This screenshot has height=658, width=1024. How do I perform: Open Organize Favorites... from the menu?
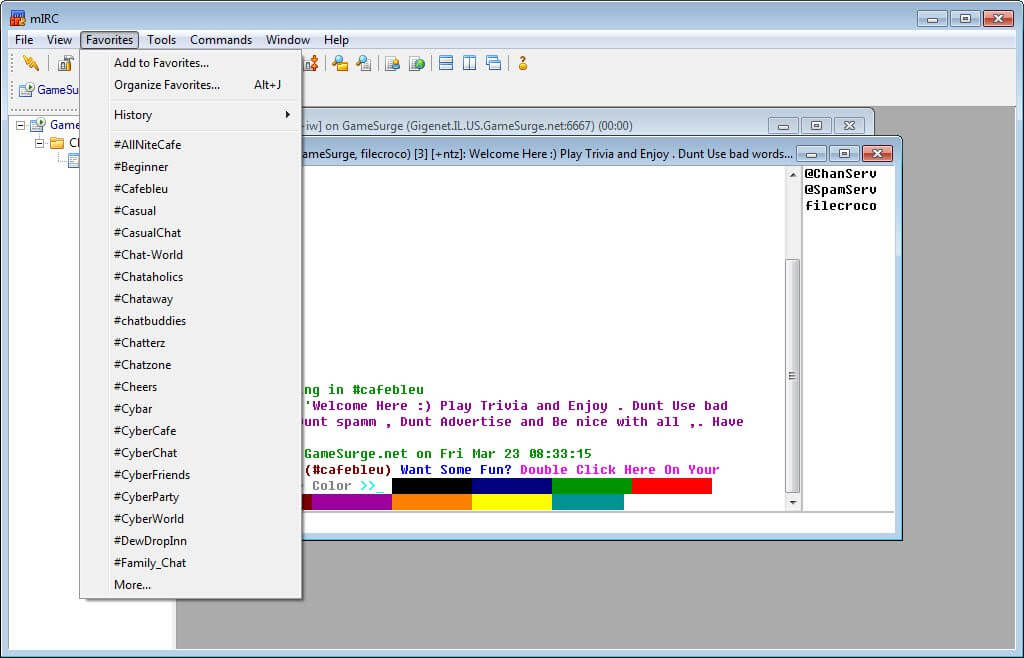coord(167,85)
